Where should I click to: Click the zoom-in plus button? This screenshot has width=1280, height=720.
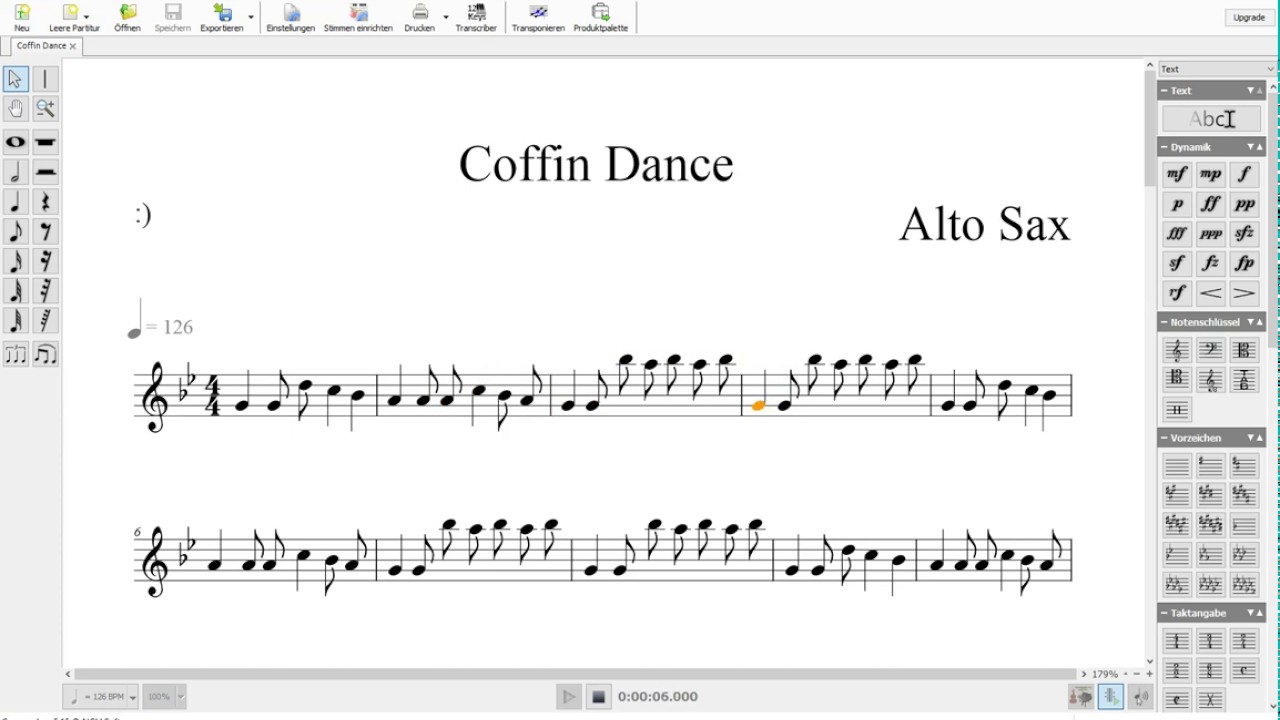[x=1149, y=674]
